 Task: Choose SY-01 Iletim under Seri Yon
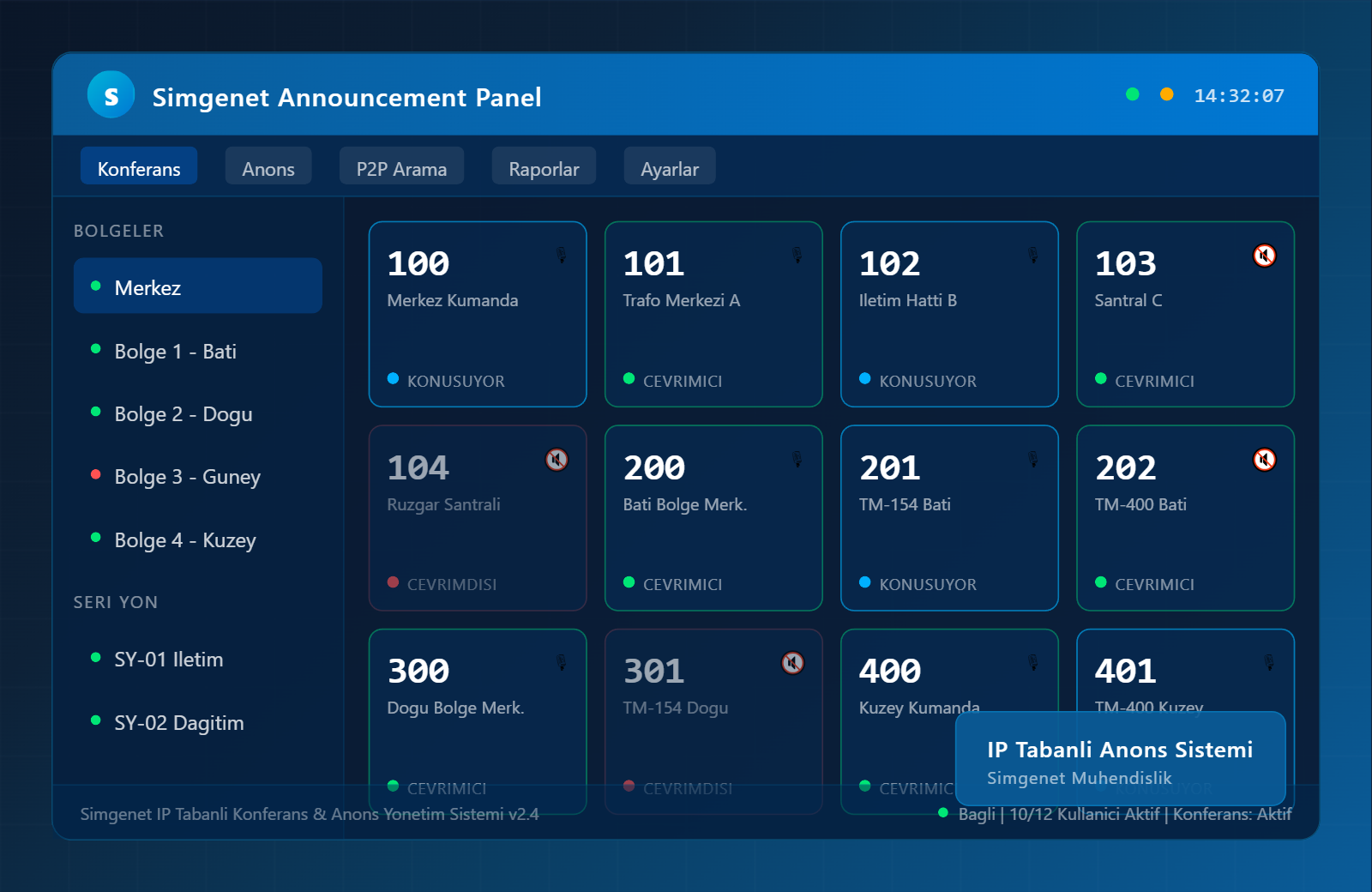[168, 660]
